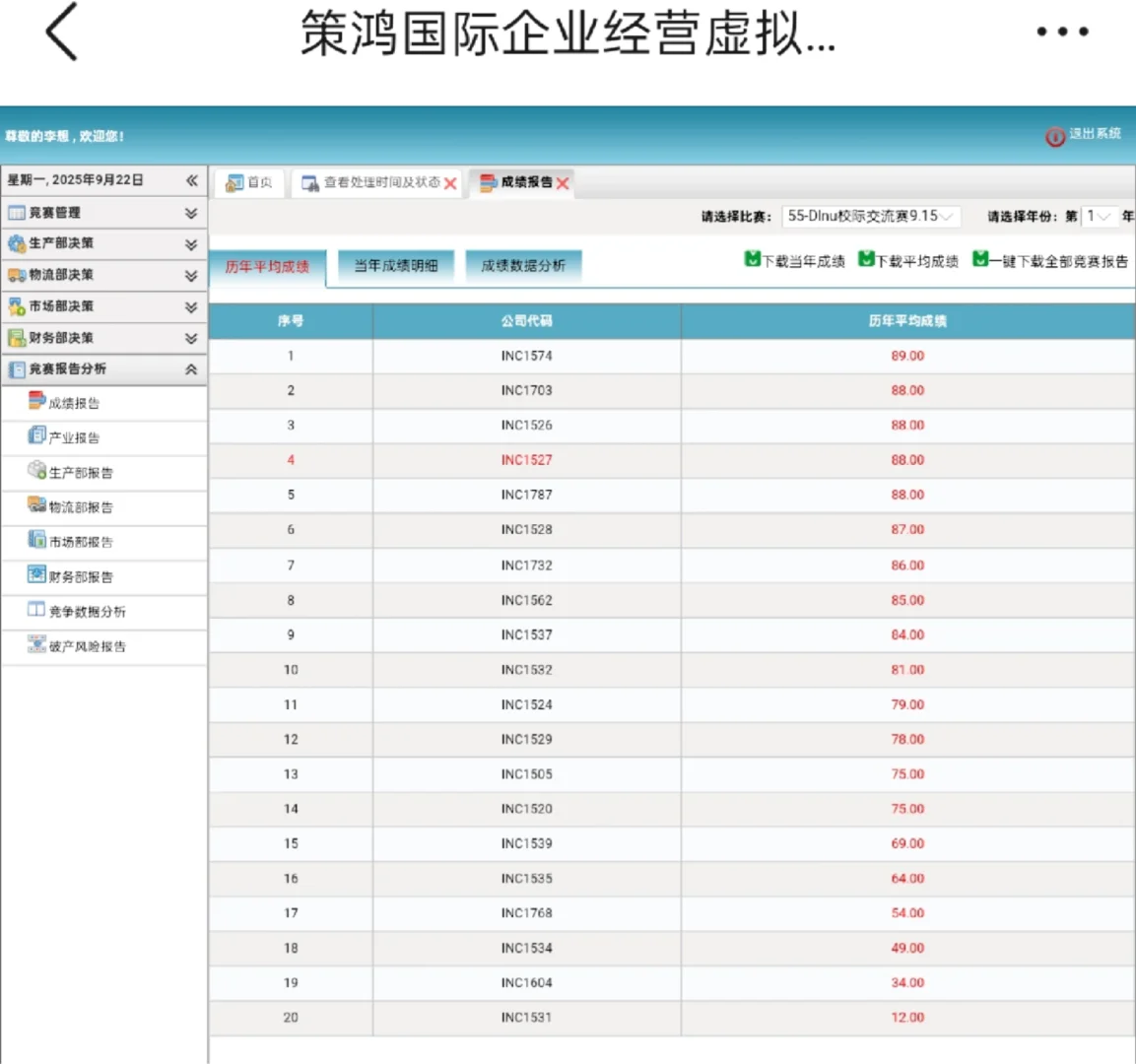Screen dimensions: 1136x1064
Task: Click the 竞争数据分析 icon
Action: [x=36, y=609]
